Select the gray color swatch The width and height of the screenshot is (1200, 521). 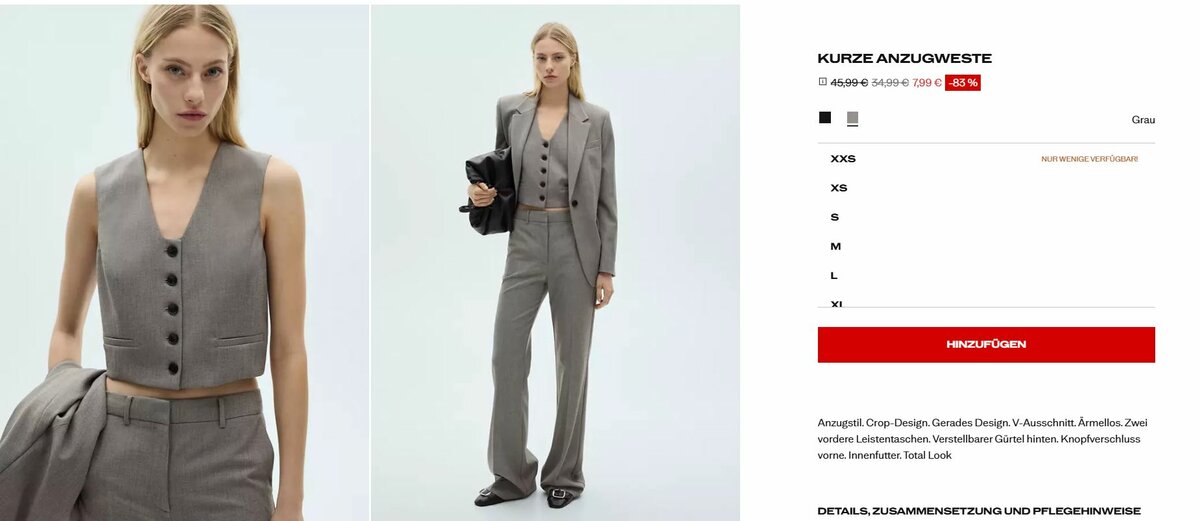click(852, 118)
